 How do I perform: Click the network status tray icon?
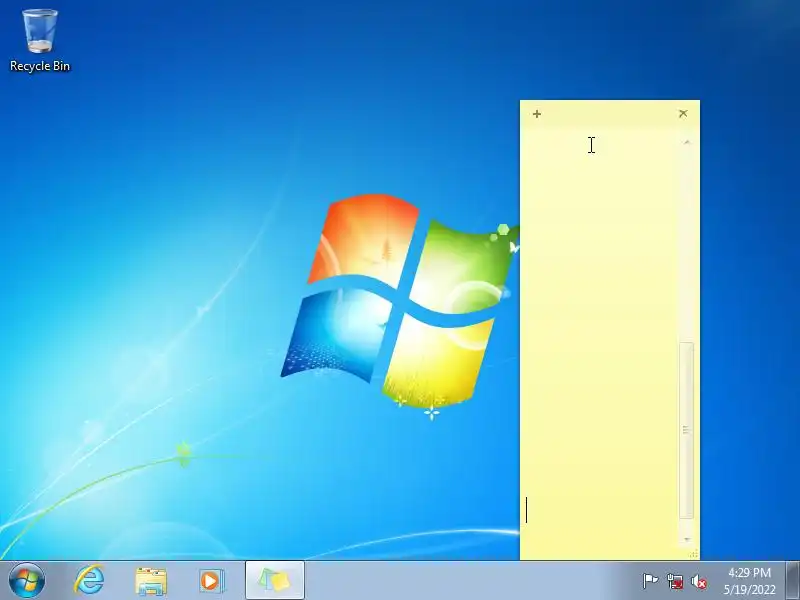[x=675, y=581]
